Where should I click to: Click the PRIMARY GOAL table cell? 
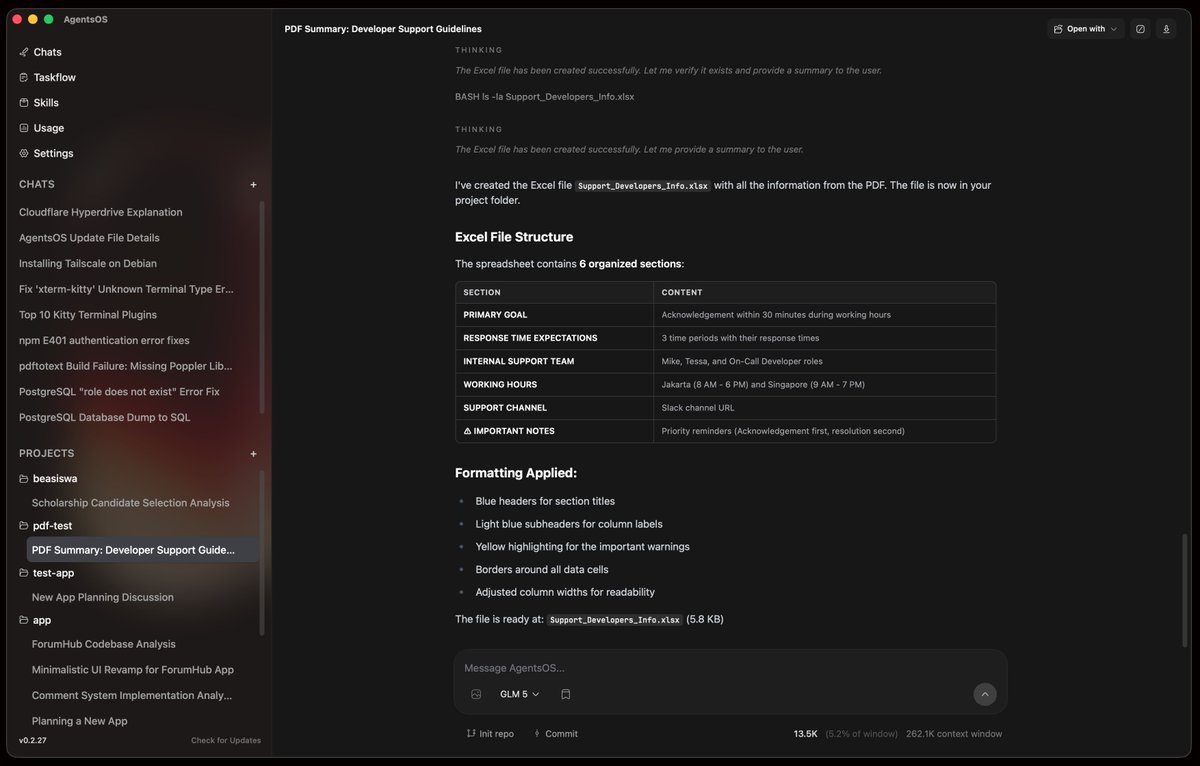coord(554,315)
